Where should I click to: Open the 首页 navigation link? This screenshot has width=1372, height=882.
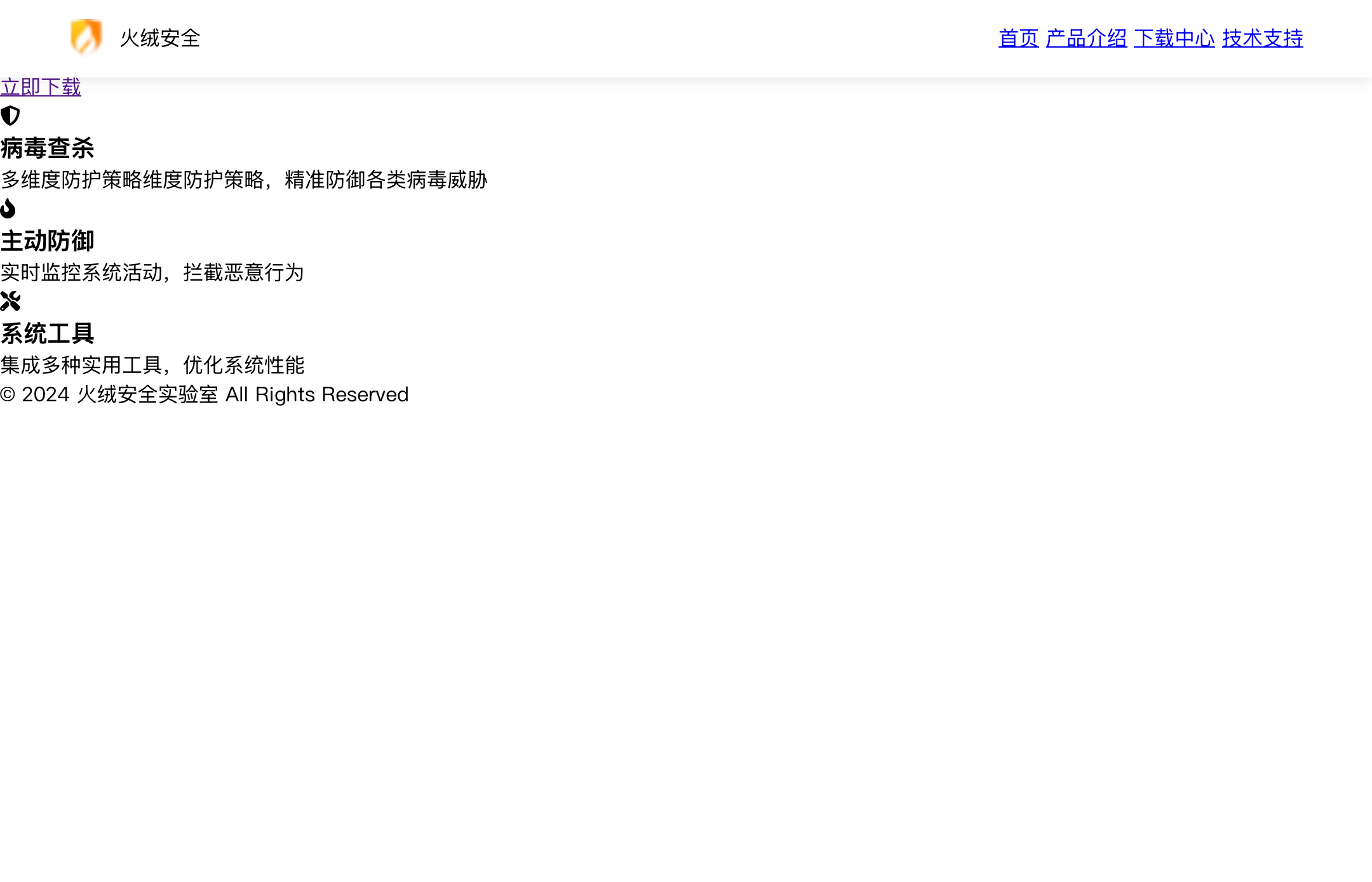pos(1018,38)
